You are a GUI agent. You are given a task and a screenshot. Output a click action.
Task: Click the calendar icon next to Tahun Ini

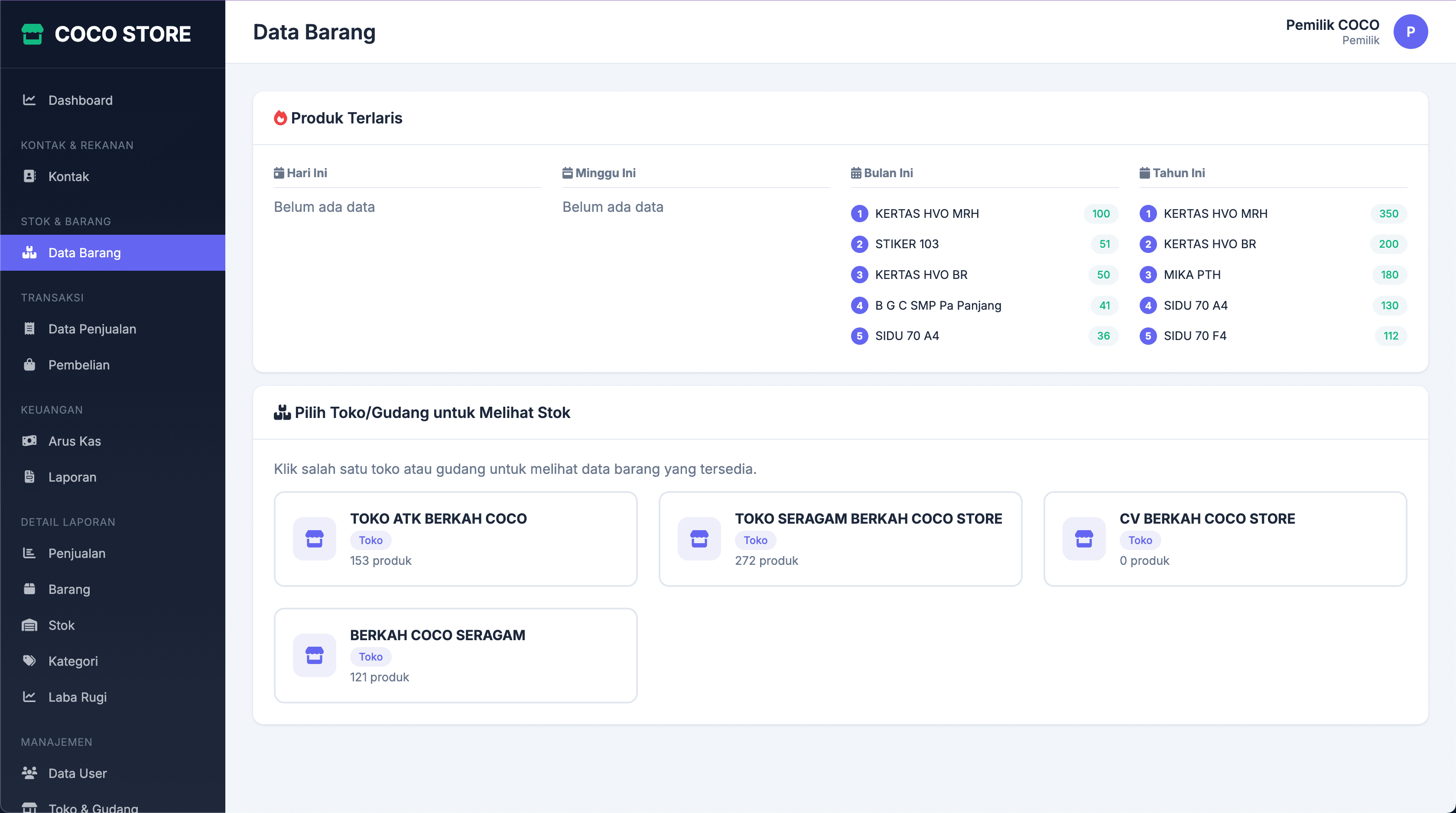[1144, 173]
